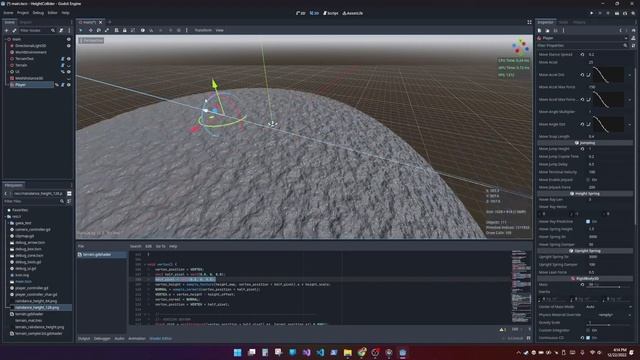Click the Perspective view button
Image resolution: width=640 pixels, height=360 pixels.
coord(91,40)
